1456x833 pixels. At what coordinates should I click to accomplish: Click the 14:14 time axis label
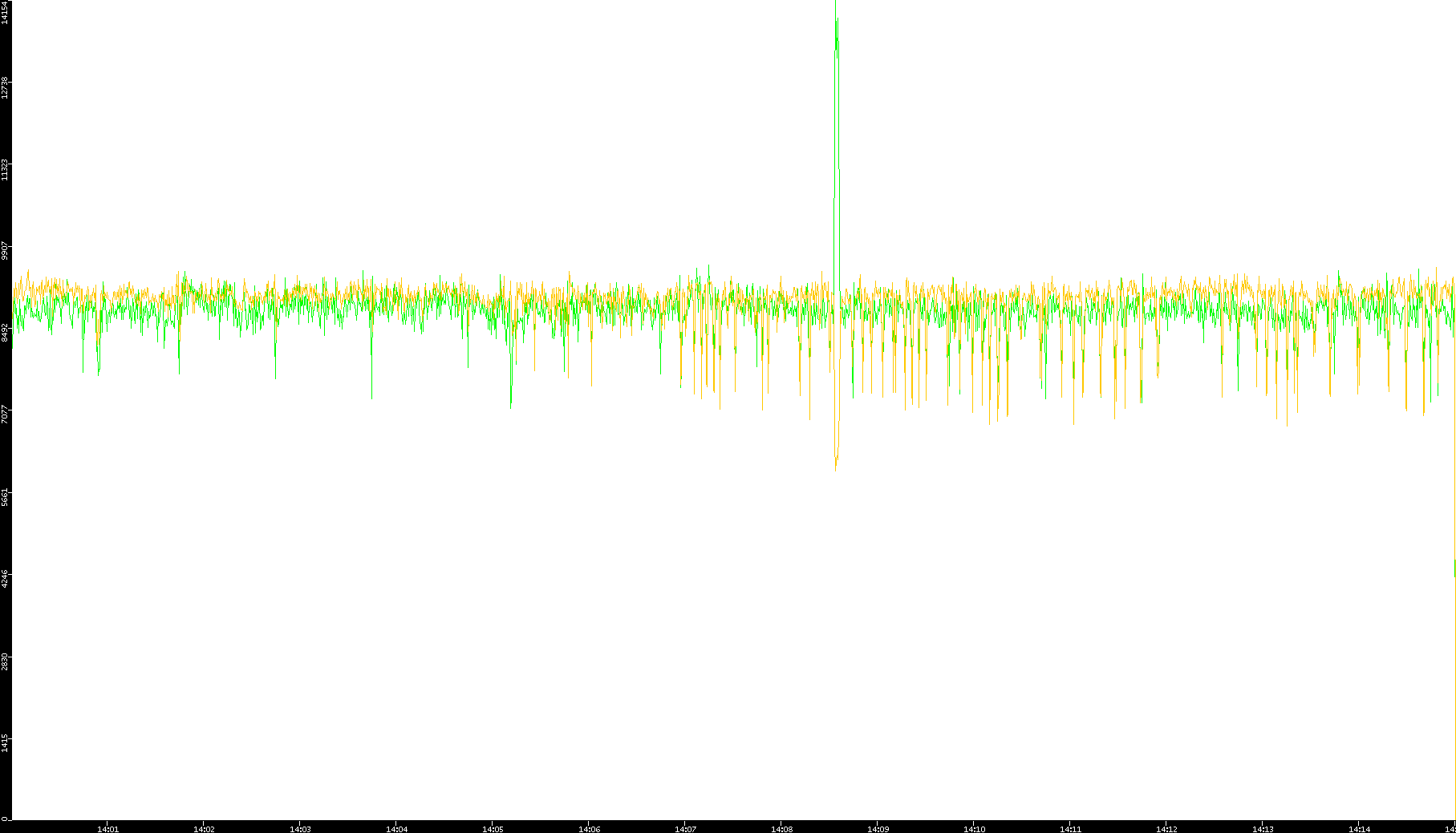click(x=1359, y=829)
